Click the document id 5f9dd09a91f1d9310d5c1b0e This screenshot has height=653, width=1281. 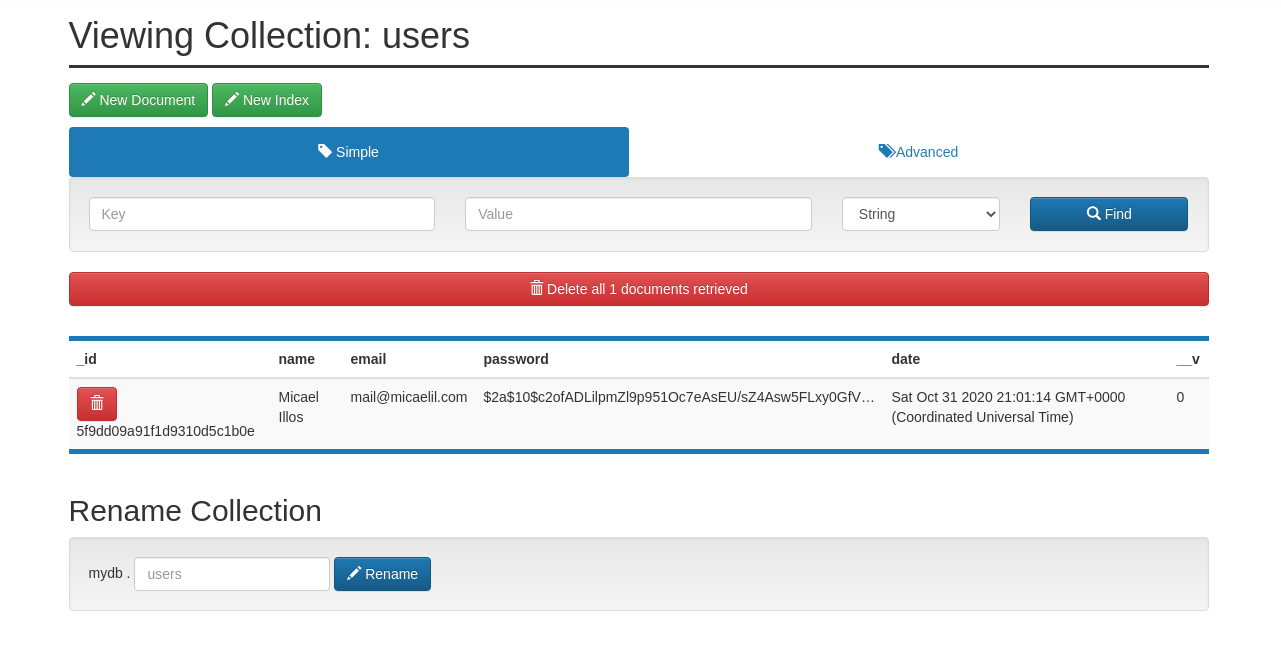click(x=166, y=431)
